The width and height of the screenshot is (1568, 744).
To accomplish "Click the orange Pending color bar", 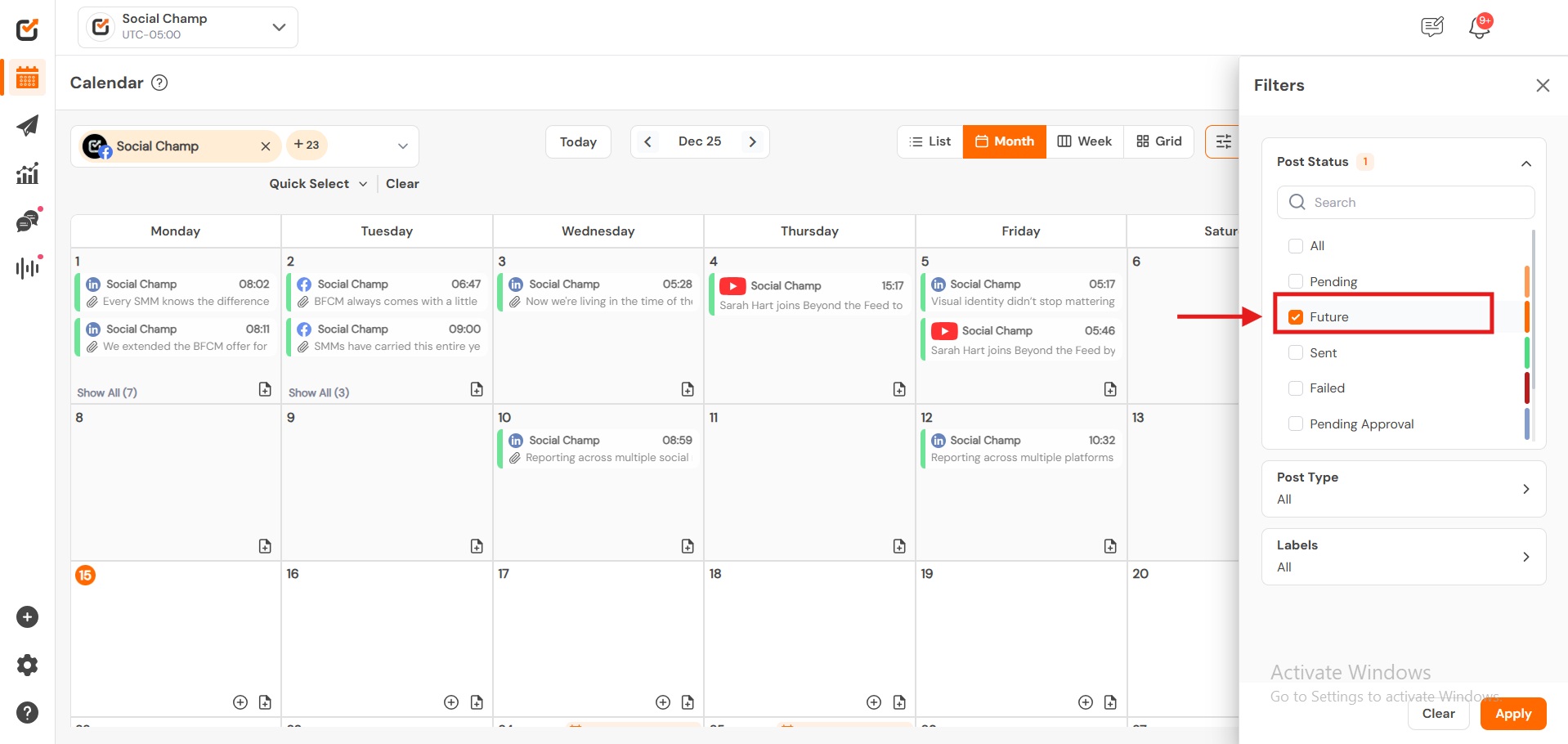I will 1526,281.
